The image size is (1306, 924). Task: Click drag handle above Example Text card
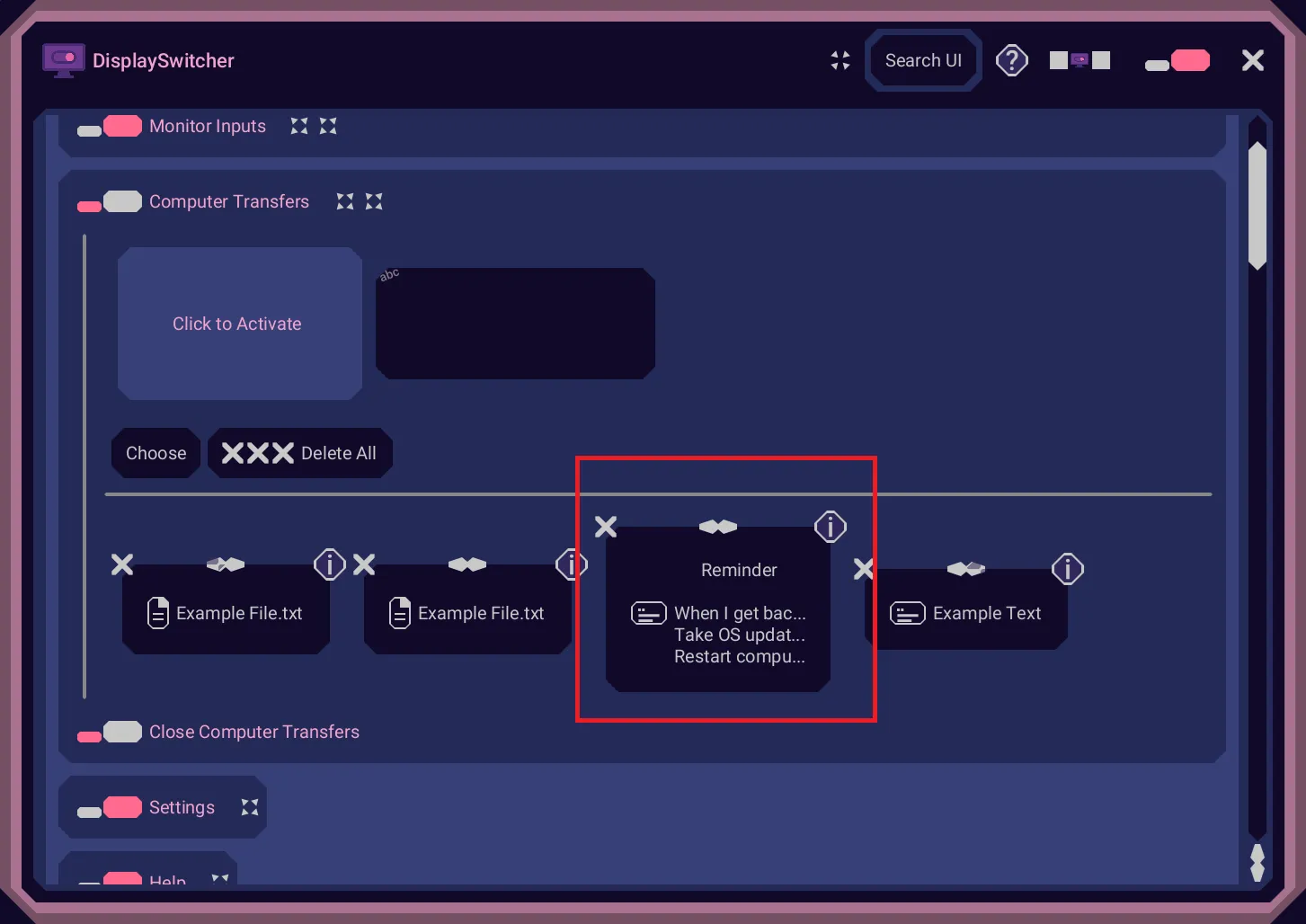[x=966, y=569]
